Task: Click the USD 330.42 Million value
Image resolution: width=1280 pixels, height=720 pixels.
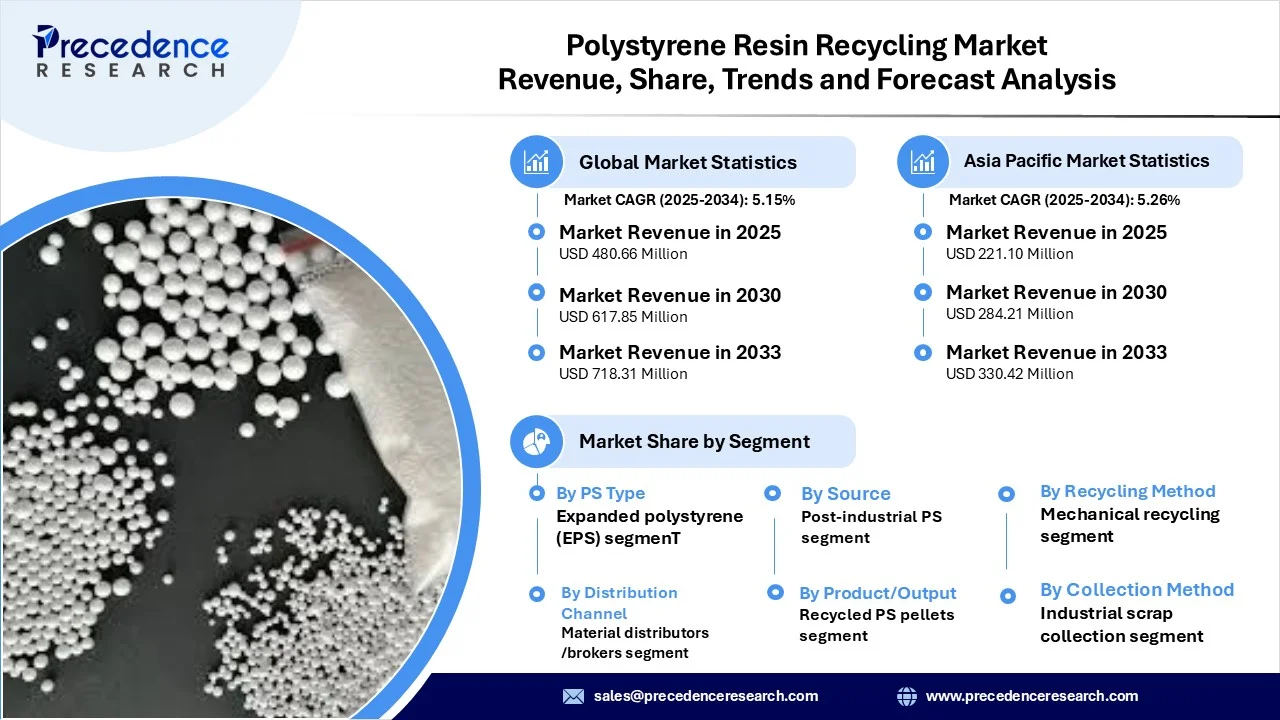Action: pyautogui.click(x=1010, y=374)
